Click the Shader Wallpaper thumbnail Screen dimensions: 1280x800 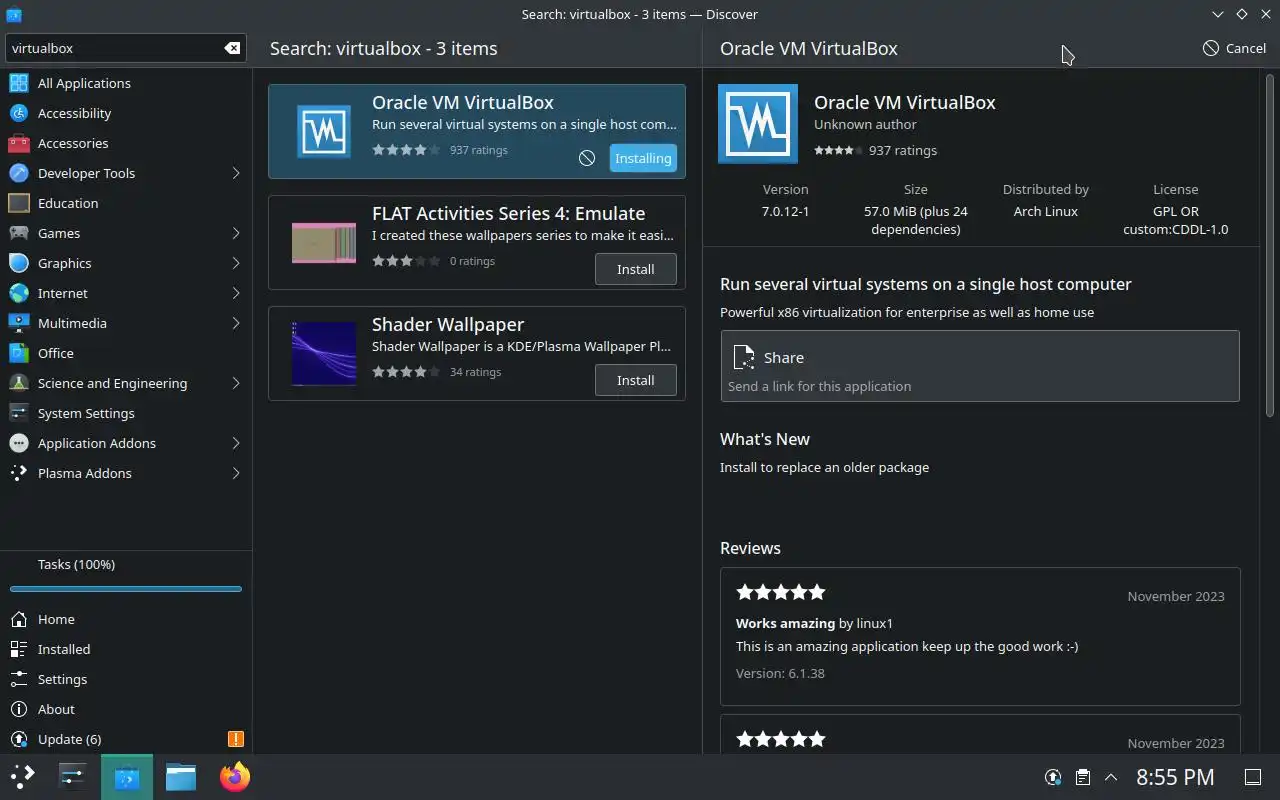click(x=324, y=354)
